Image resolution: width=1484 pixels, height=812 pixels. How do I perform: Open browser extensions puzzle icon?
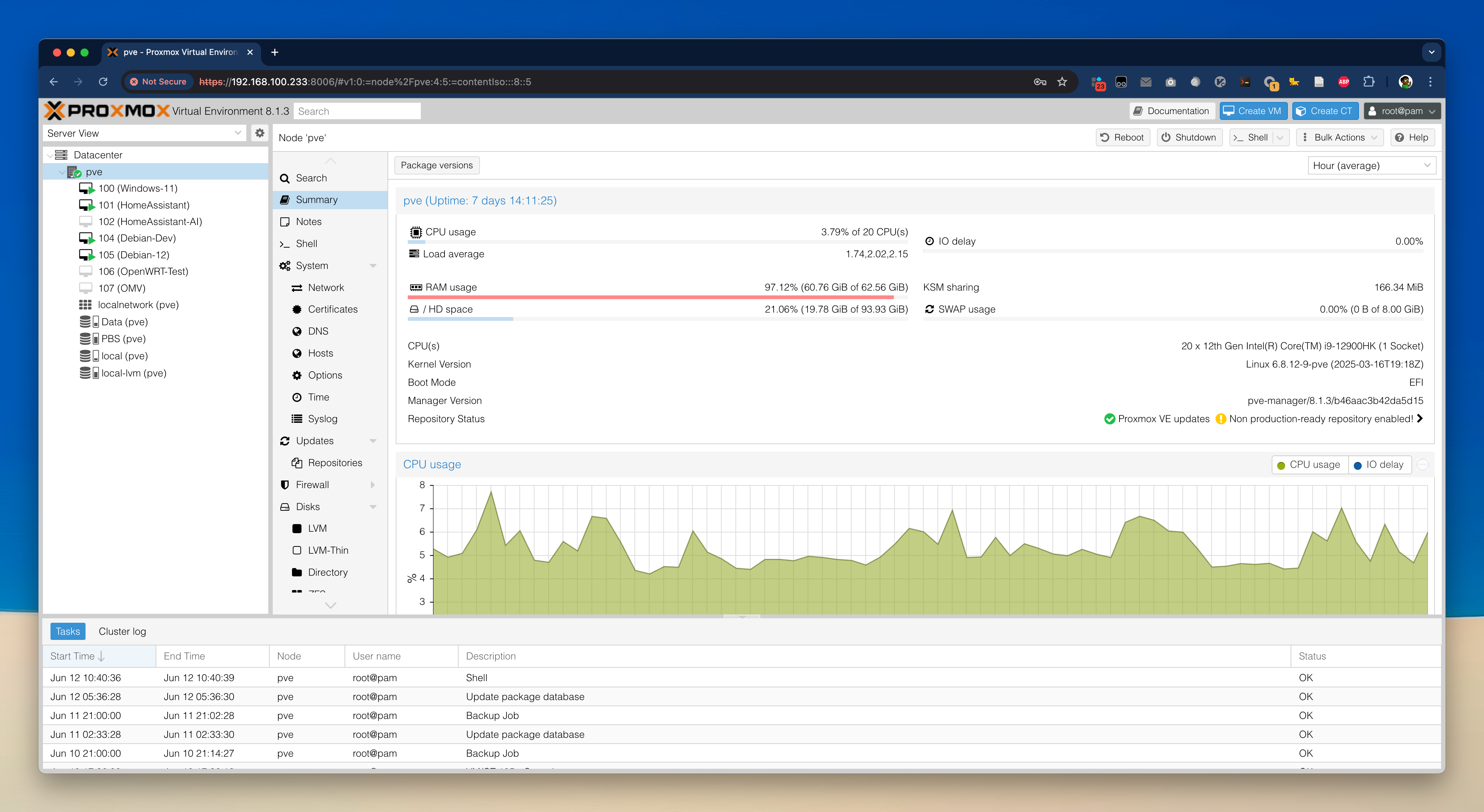coord(1369,82)
